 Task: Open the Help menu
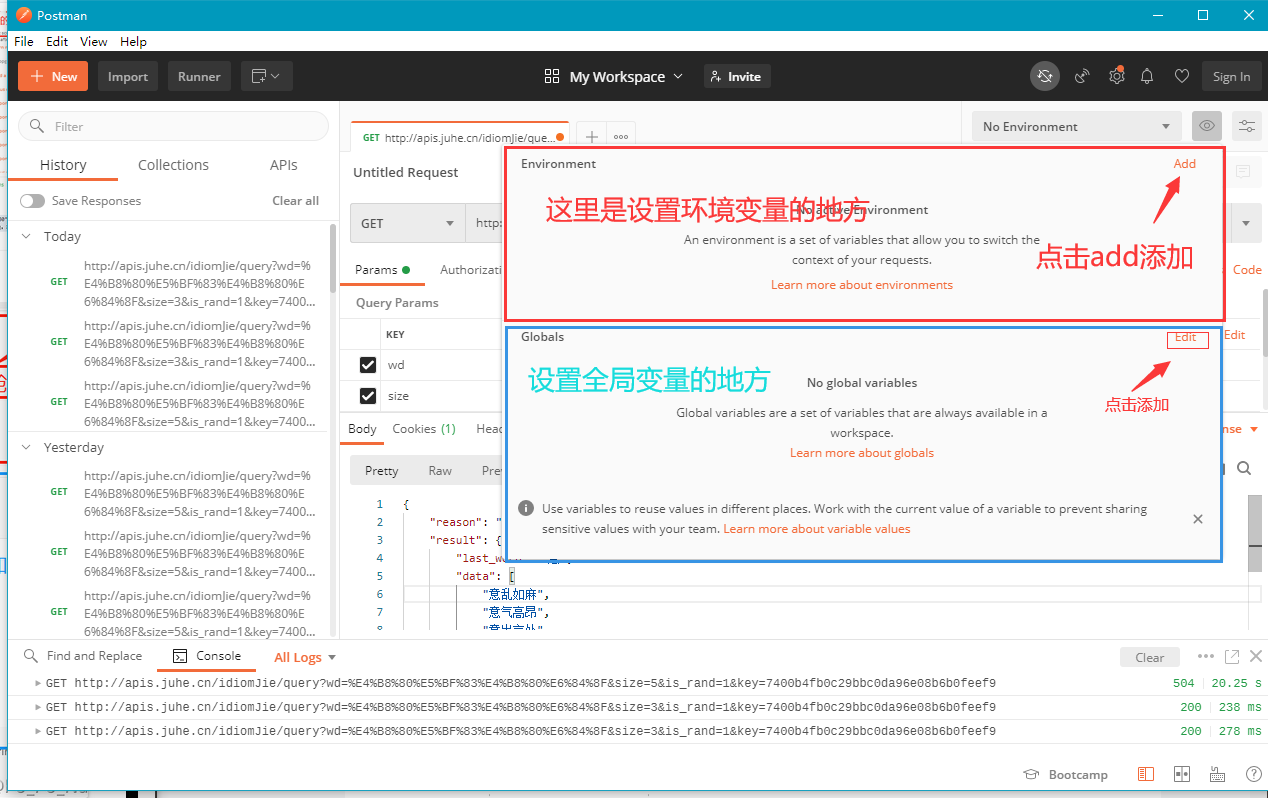click(133, 41)
